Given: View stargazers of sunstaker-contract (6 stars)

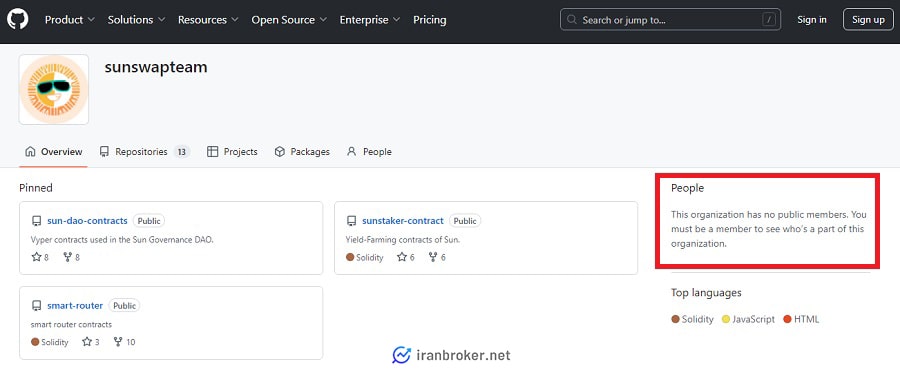Looking at the screenshot, I should [405, 257].
